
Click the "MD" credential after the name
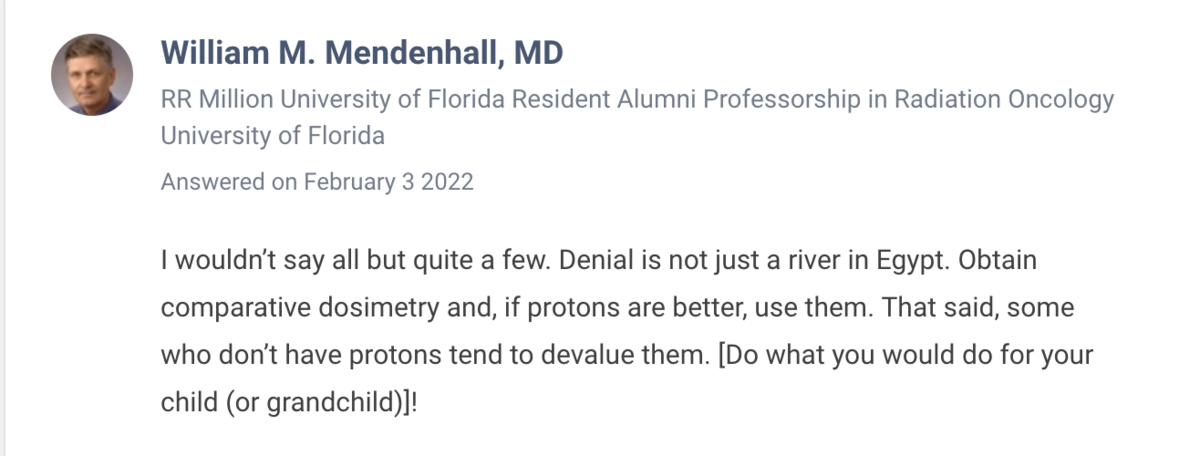538,53
